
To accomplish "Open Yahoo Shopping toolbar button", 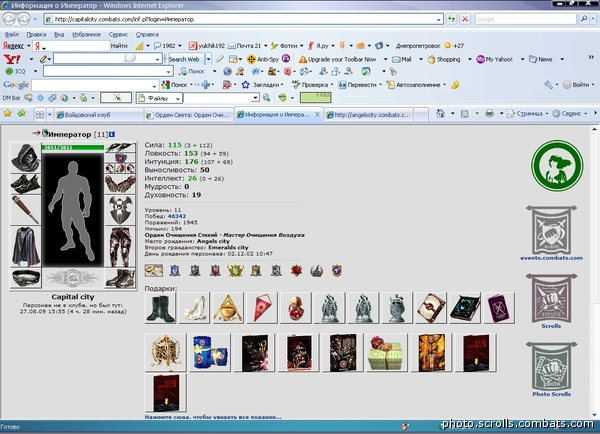I will (x=444, y=59).
